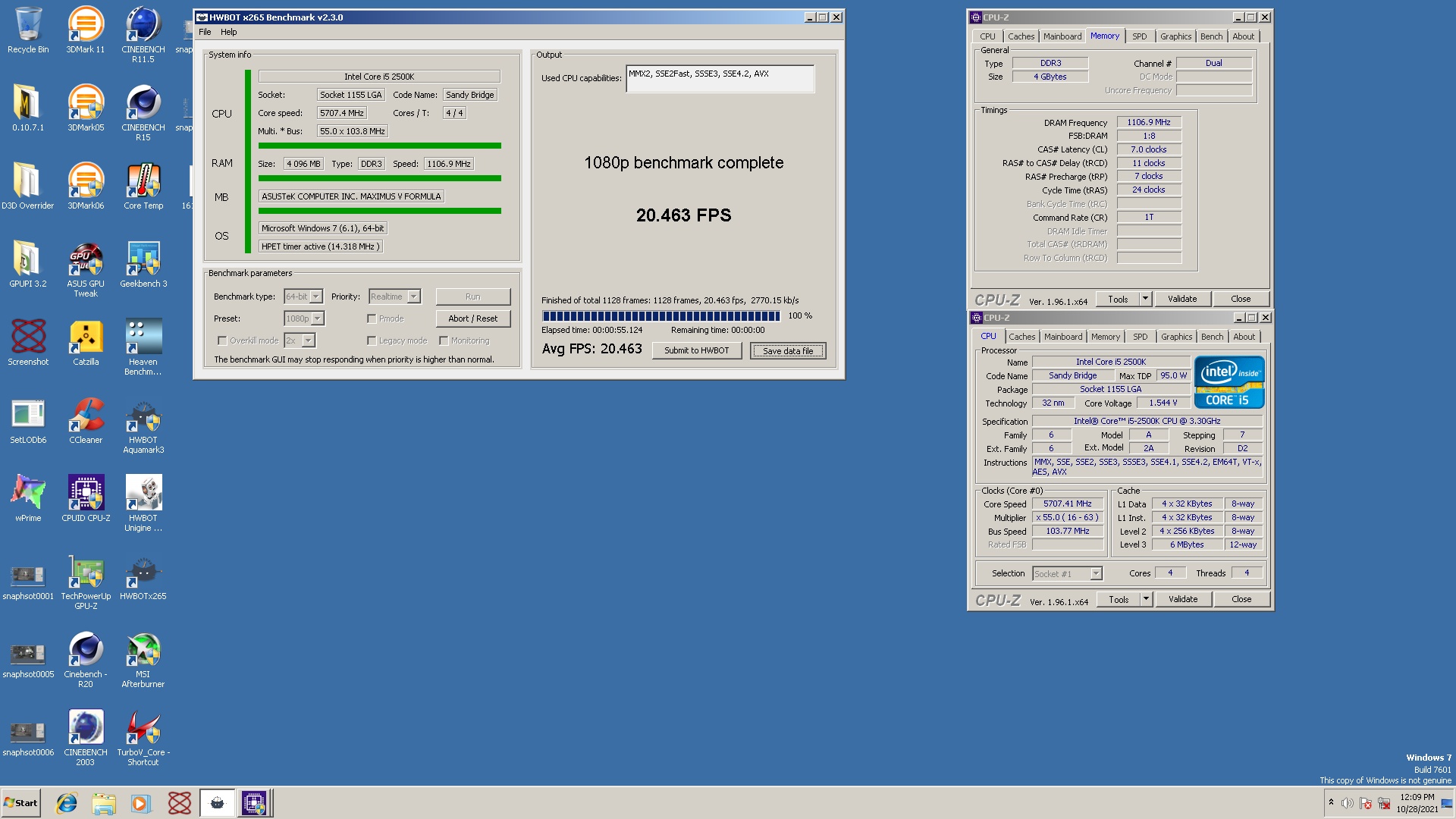Click the Windows Start button

[20, 803]
